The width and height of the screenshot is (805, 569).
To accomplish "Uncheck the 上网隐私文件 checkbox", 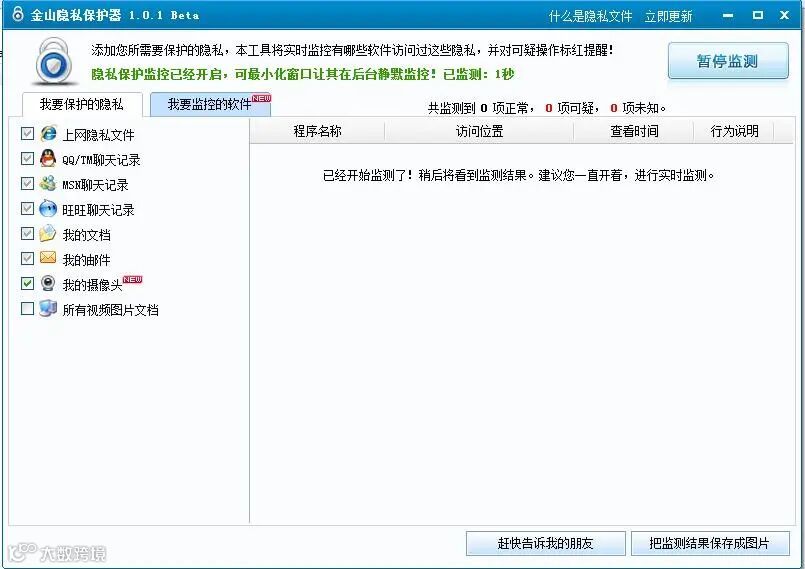I will click(x=27, y=134).
